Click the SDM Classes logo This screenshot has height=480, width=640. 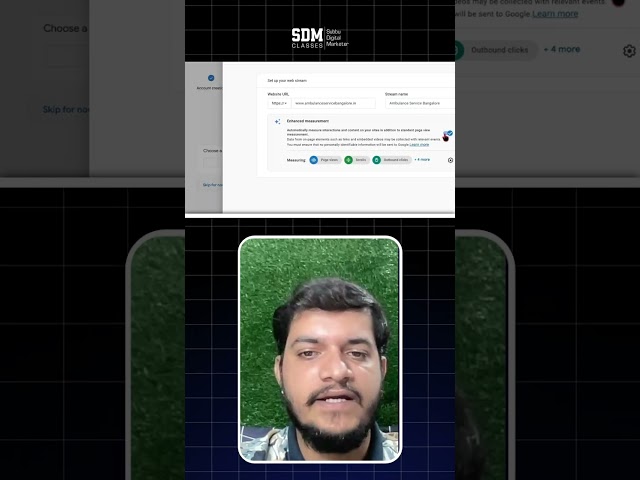pos(320,38)
